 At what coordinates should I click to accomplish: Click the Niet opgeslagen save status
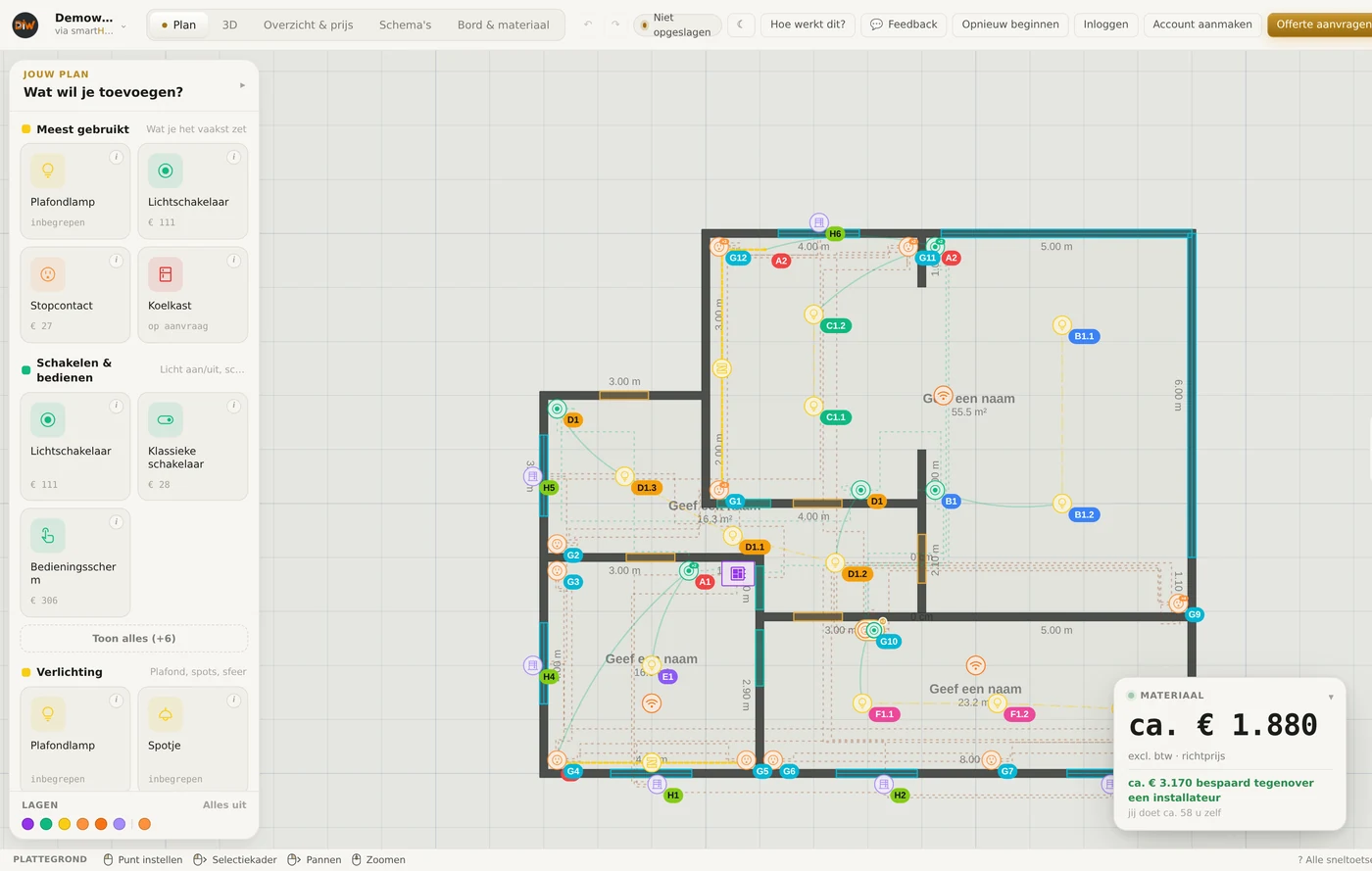click(x=677, y=24)
